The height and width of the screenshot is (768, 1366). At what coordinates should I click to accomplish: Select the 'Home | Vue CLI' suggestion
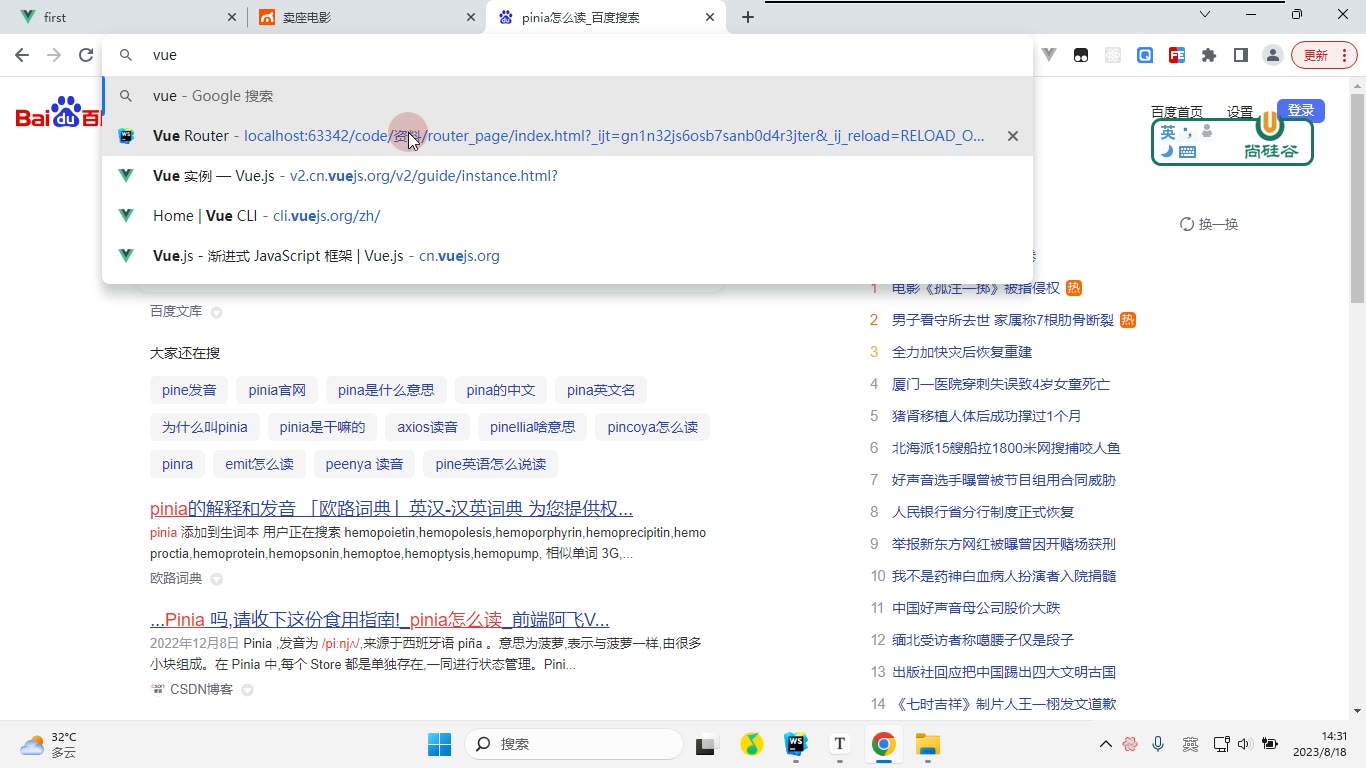click(567, 216)
